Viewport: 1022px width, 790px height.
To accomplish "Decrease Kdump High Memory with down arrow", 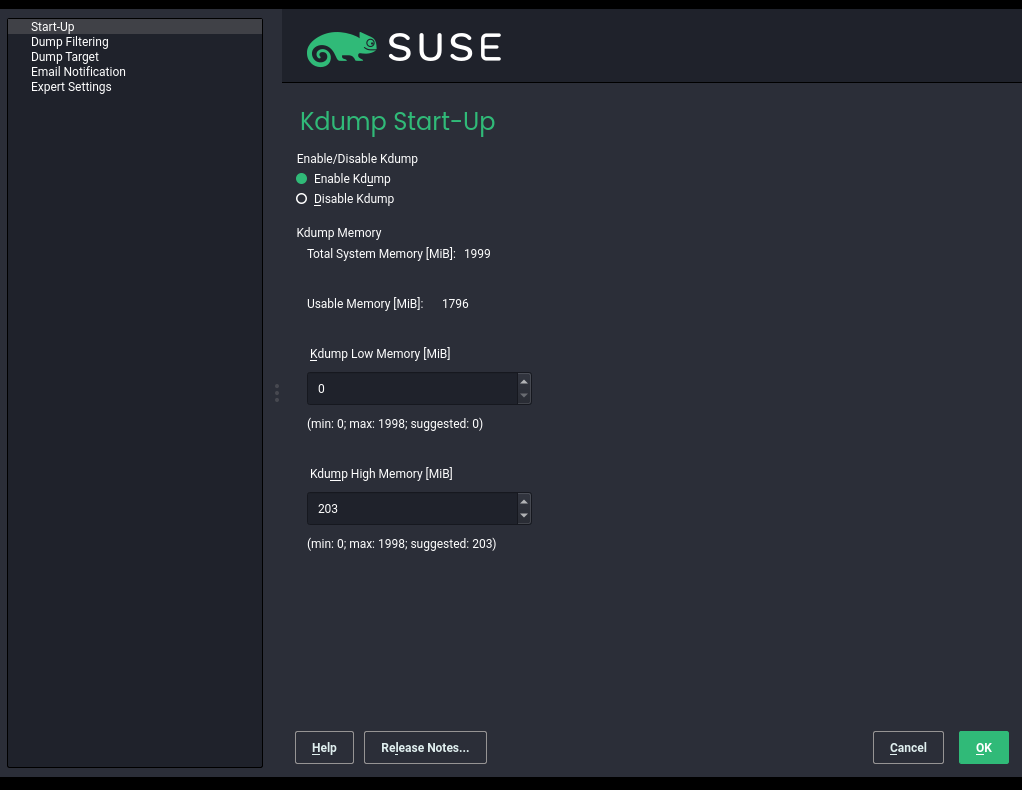I will click(x=524, y=516).
